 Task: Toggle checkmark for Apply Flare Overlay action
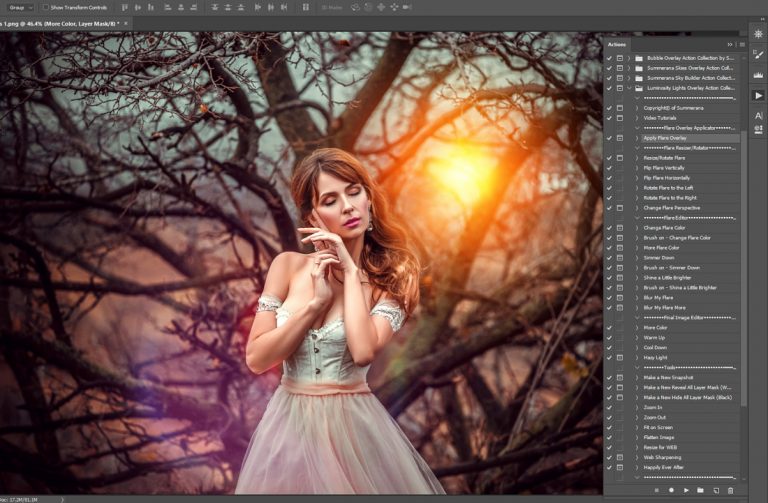tap(609, 138)
